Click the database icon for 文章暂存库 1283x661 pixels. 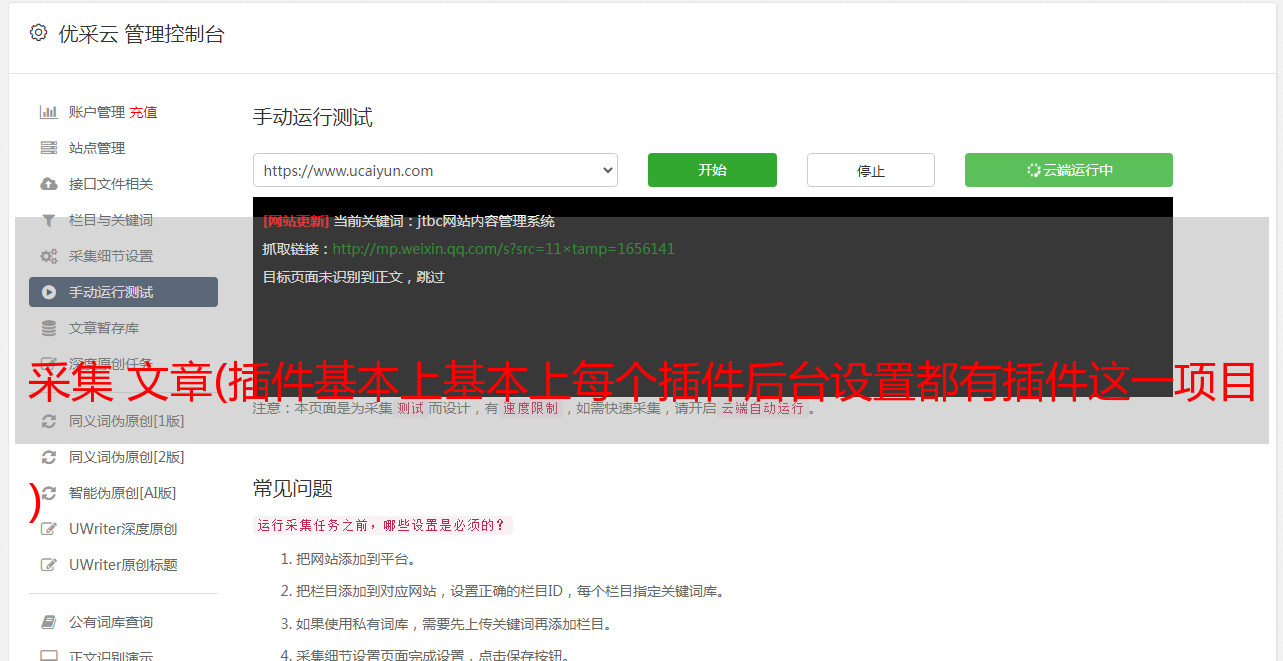pos(48,328)
